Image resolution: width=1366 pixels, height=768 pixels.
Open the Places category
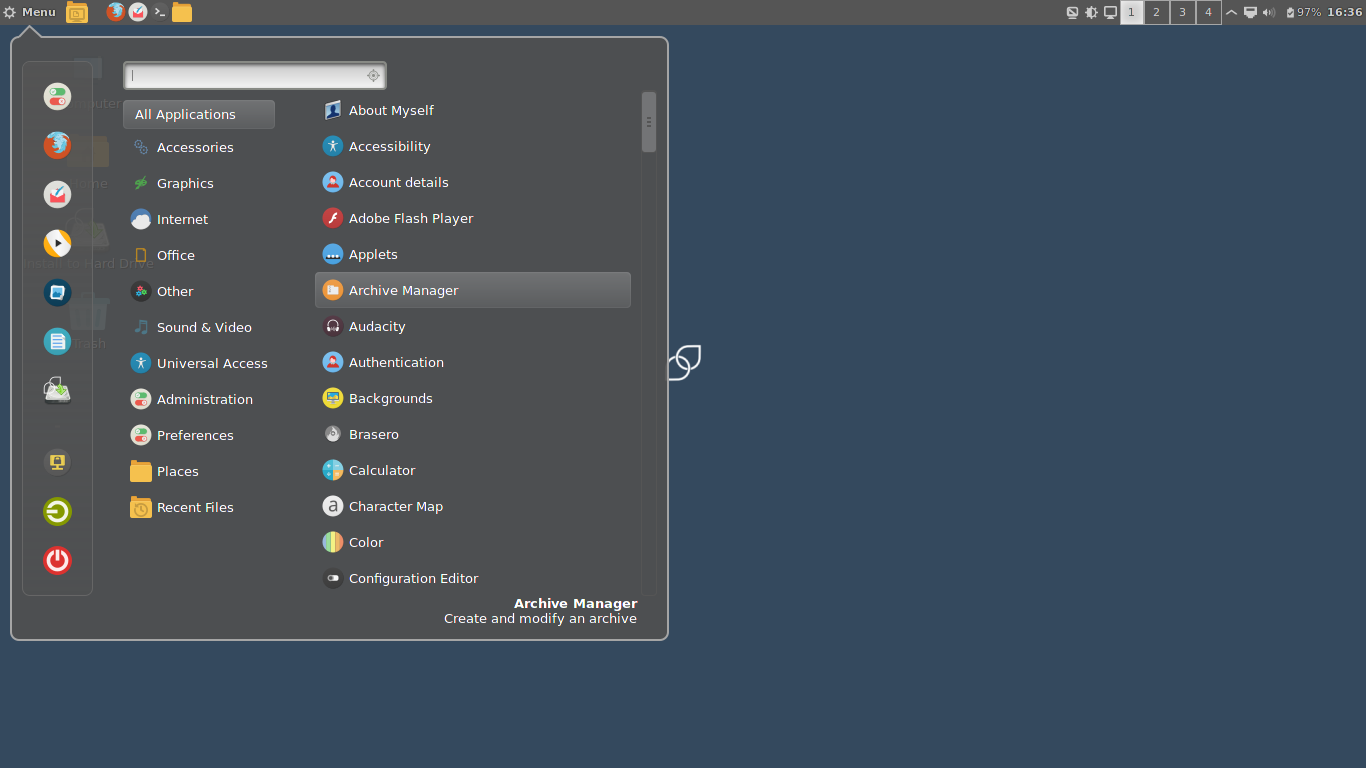tap(199, 471)
